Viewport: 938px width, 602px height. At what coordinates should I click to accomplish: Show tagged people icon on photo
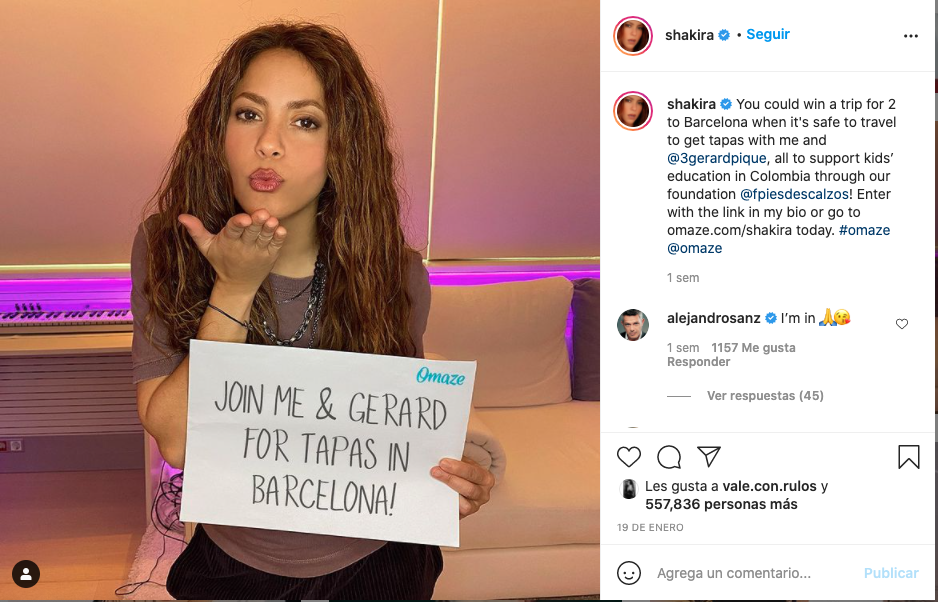click(x=26, y=574)
